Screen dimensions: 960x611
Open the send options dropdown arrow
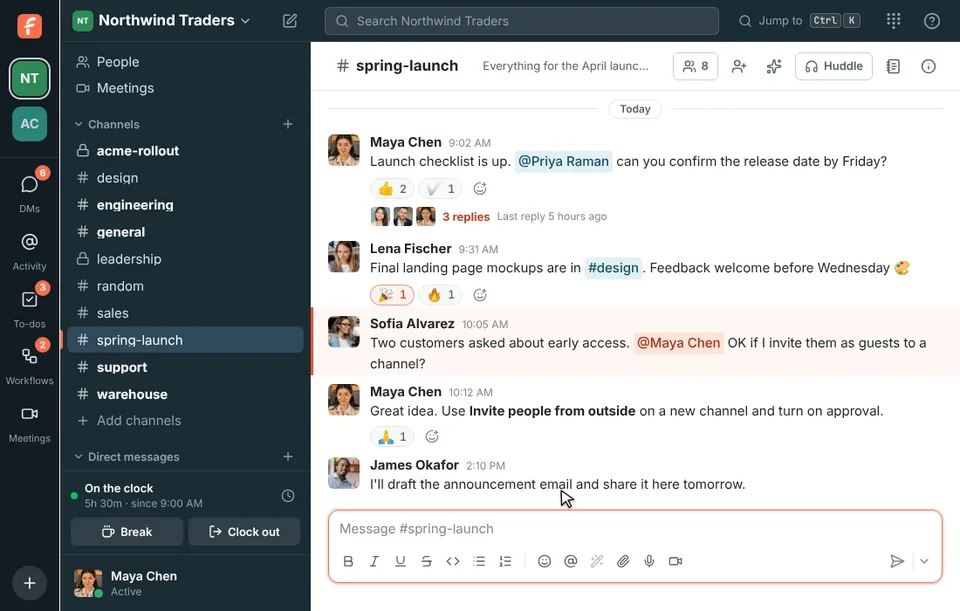coord(924,561)
